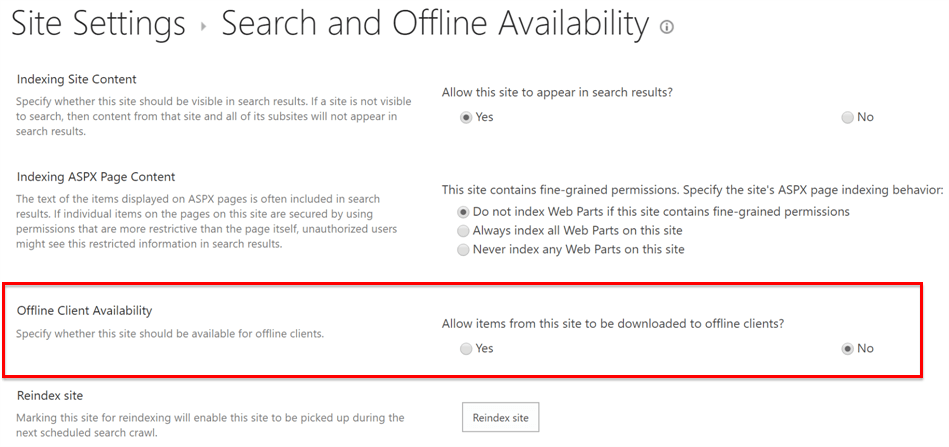This screenshot has width=949, height=447.
Task: Choose Never index any Web Parts
Action: 463,250
